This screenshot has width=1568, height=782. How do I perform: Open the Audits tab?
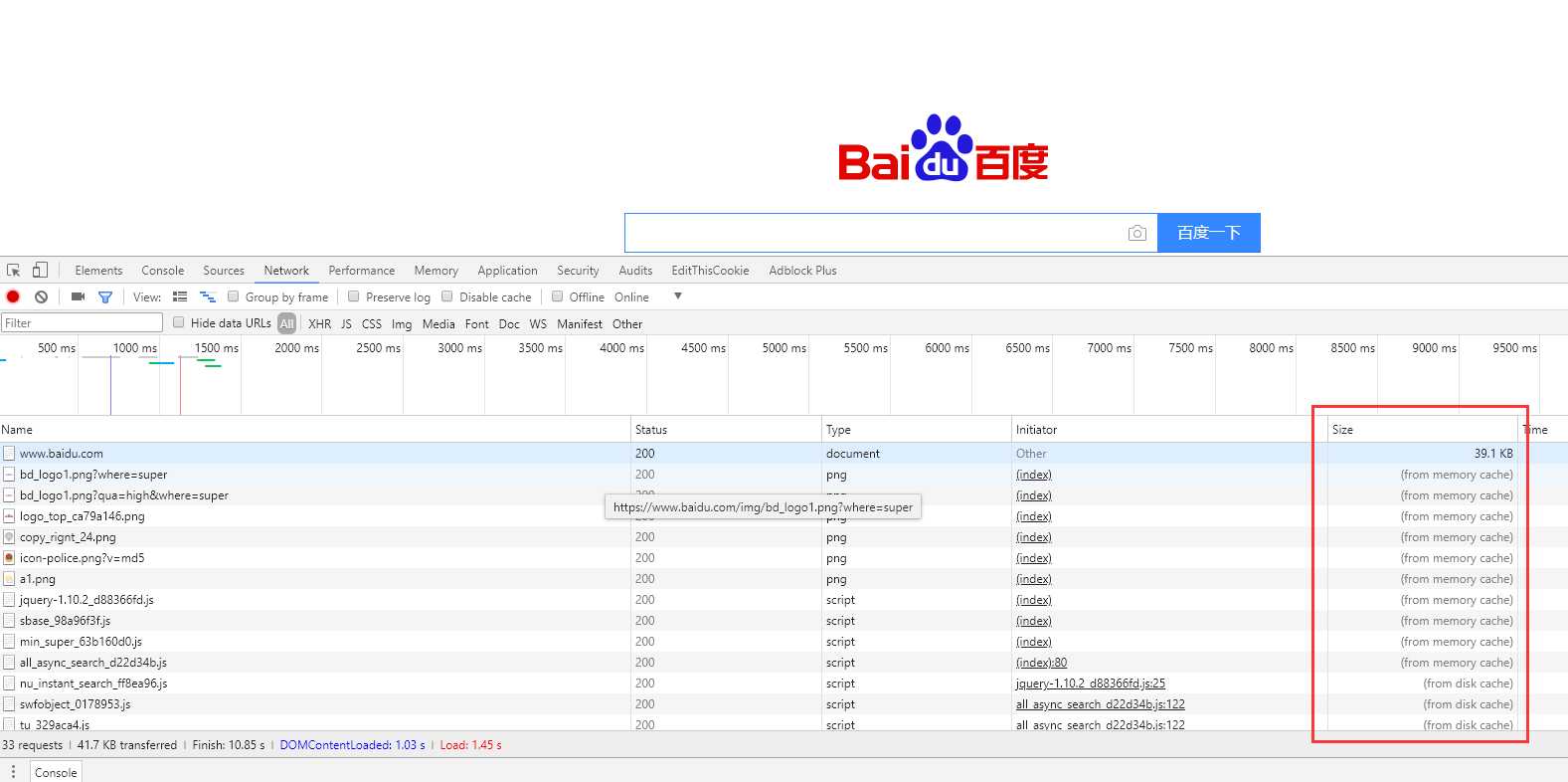(635, 271)
